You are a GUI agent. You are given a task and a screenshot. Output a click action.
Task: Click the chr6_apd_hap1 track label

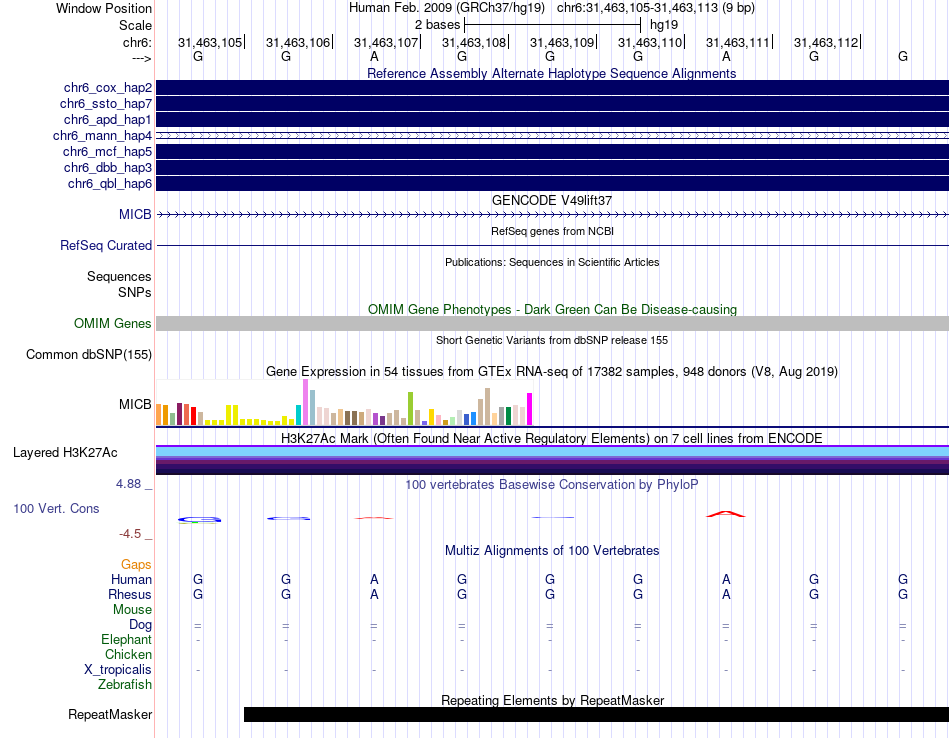click(107, 120)
